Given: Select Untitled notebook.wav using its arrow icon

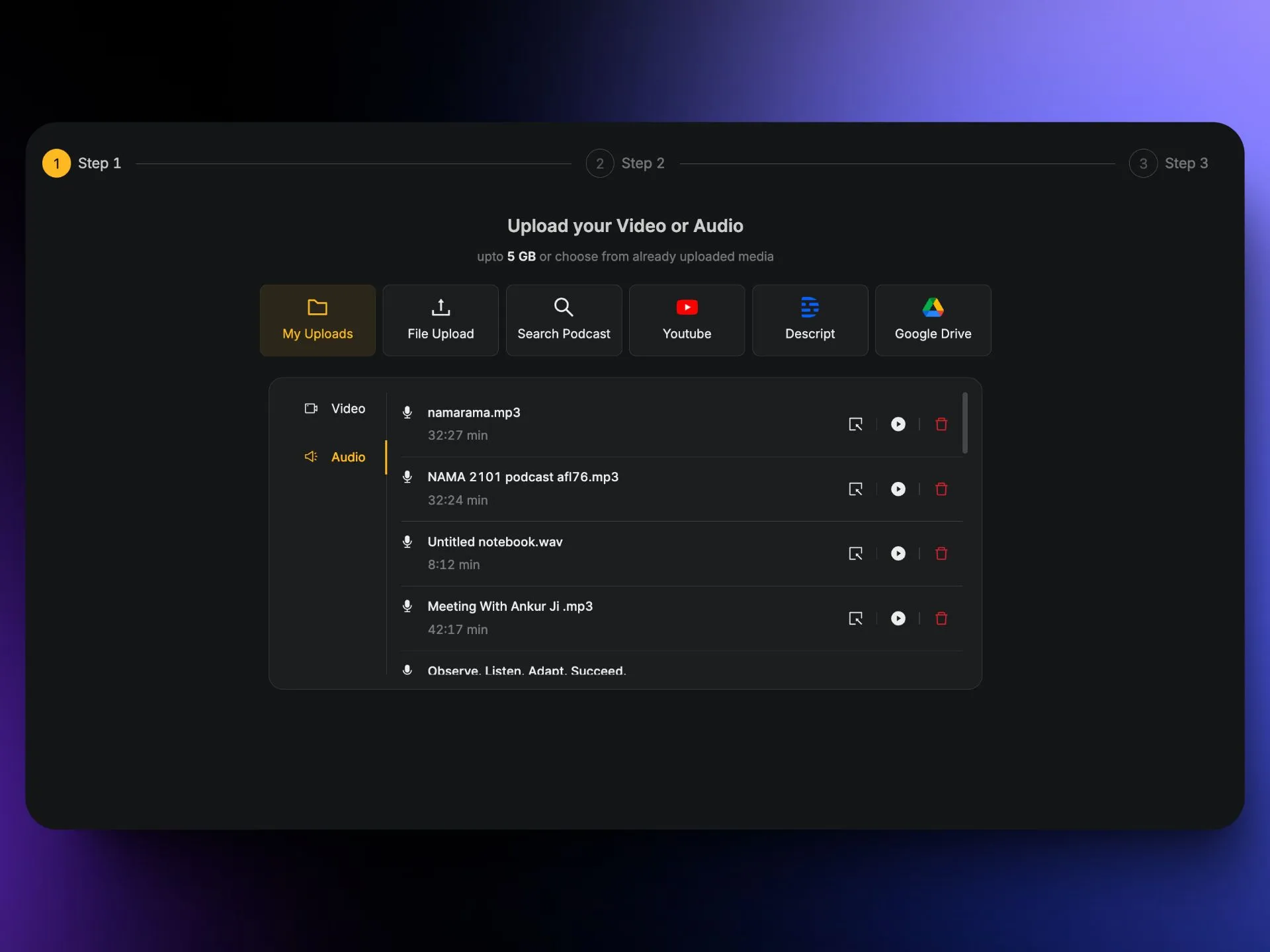Looking at the screenshot, I should coord(855,553).
